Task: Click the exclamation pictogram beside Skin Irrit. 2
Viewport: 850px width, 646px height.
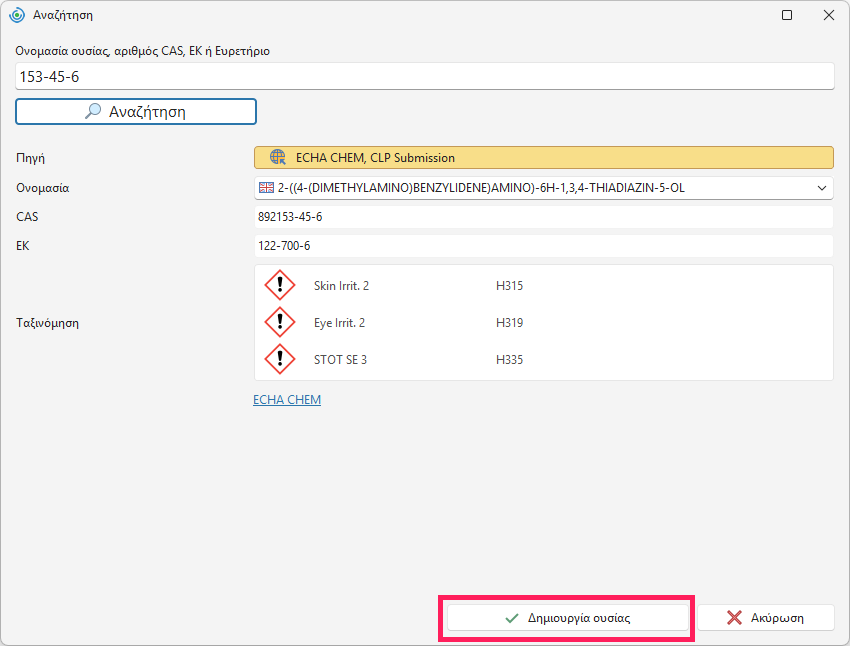Action: pos(280,285)
